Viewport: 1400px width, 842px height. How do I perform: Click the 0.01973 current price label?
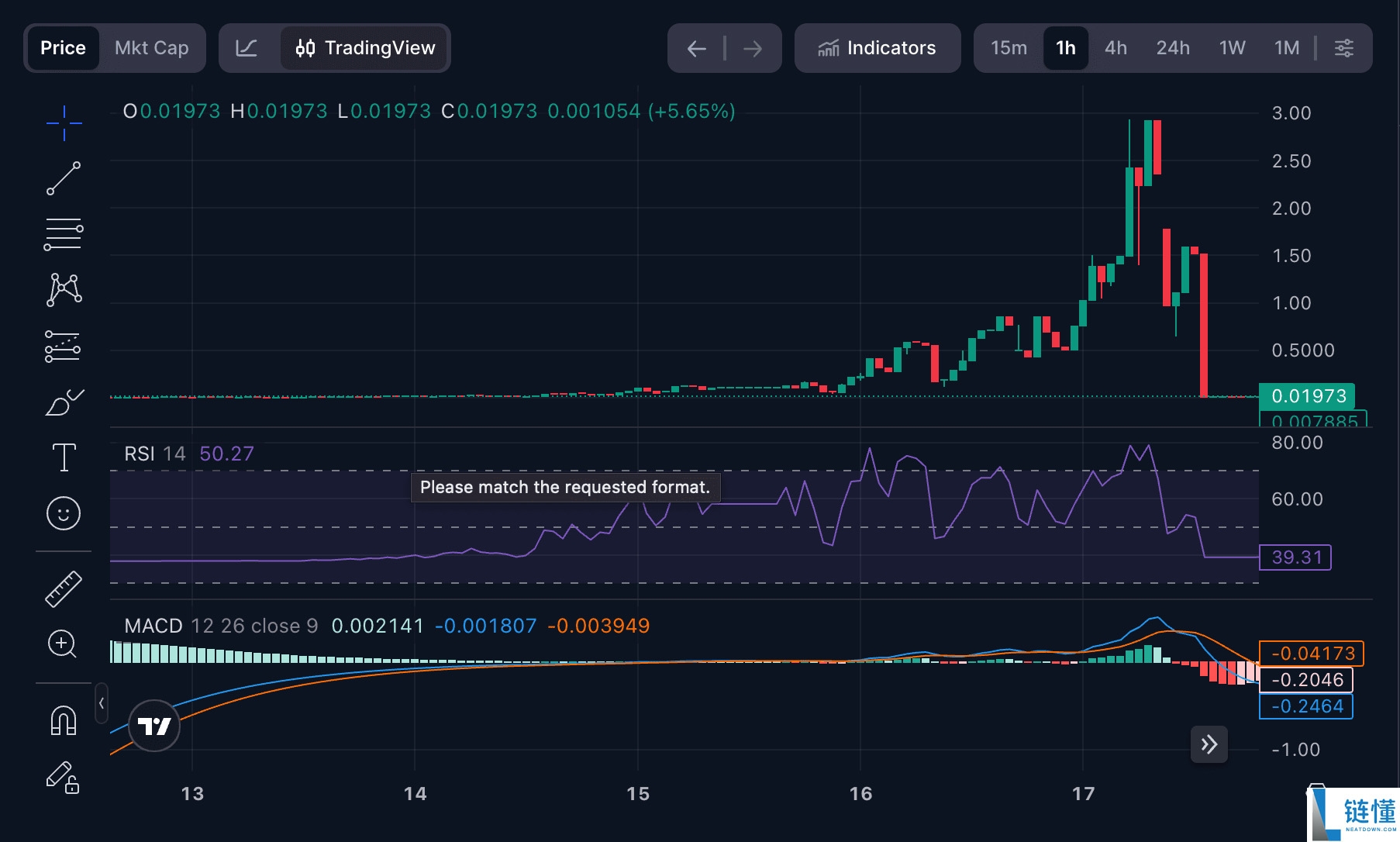tap(1308, 396)
